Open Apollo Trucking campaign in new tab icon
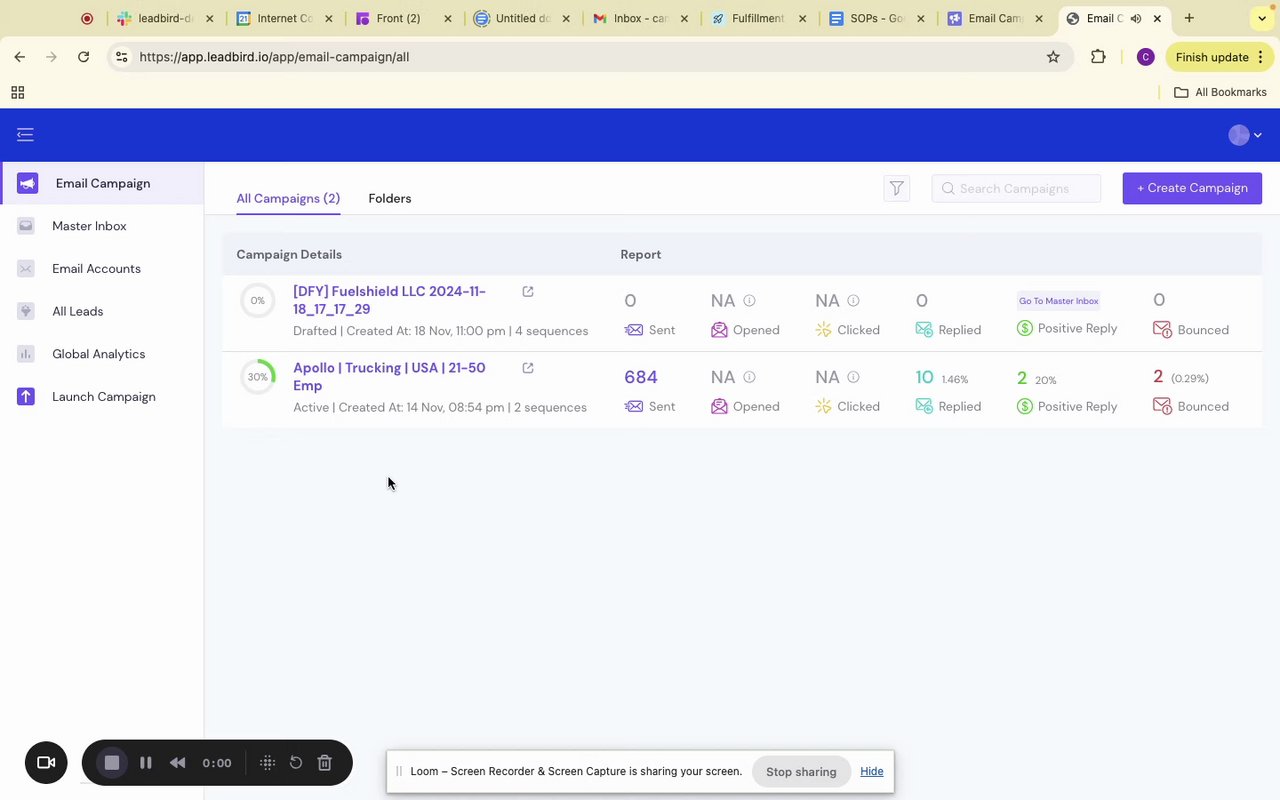 (528, 368)
